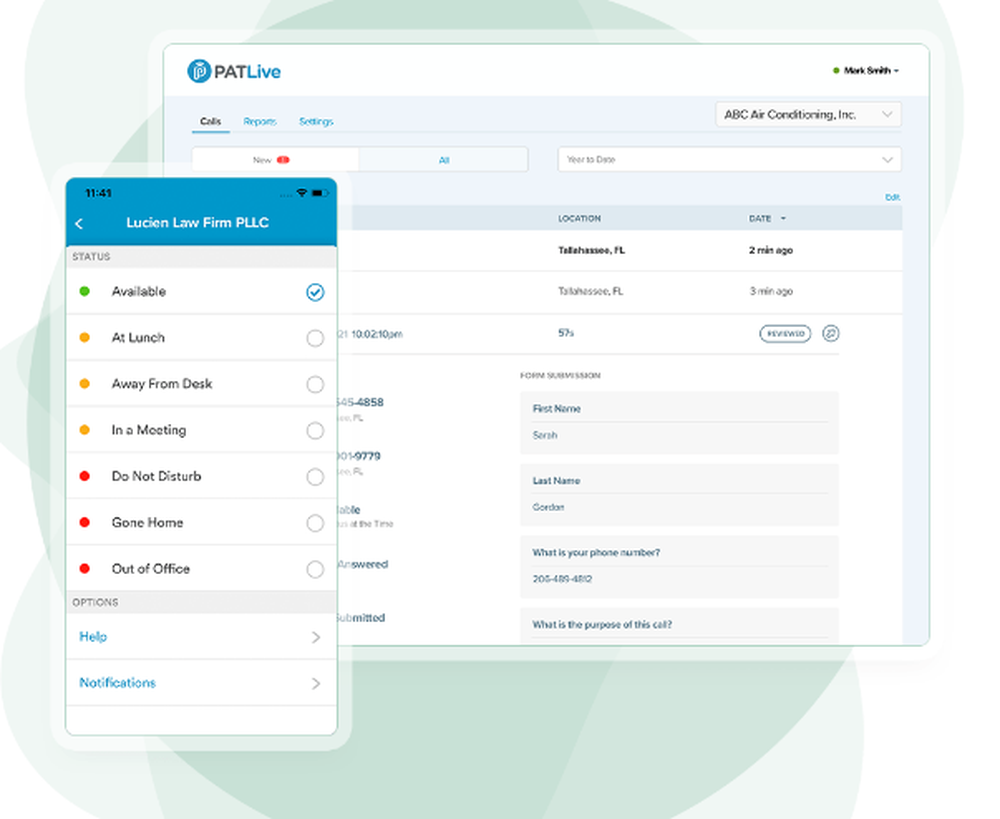Open the call row dated 2 min ago

619,250
